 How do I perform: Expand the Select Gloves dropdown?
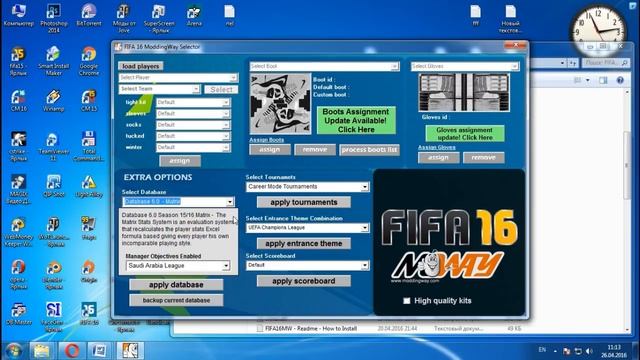click(514, 66)
